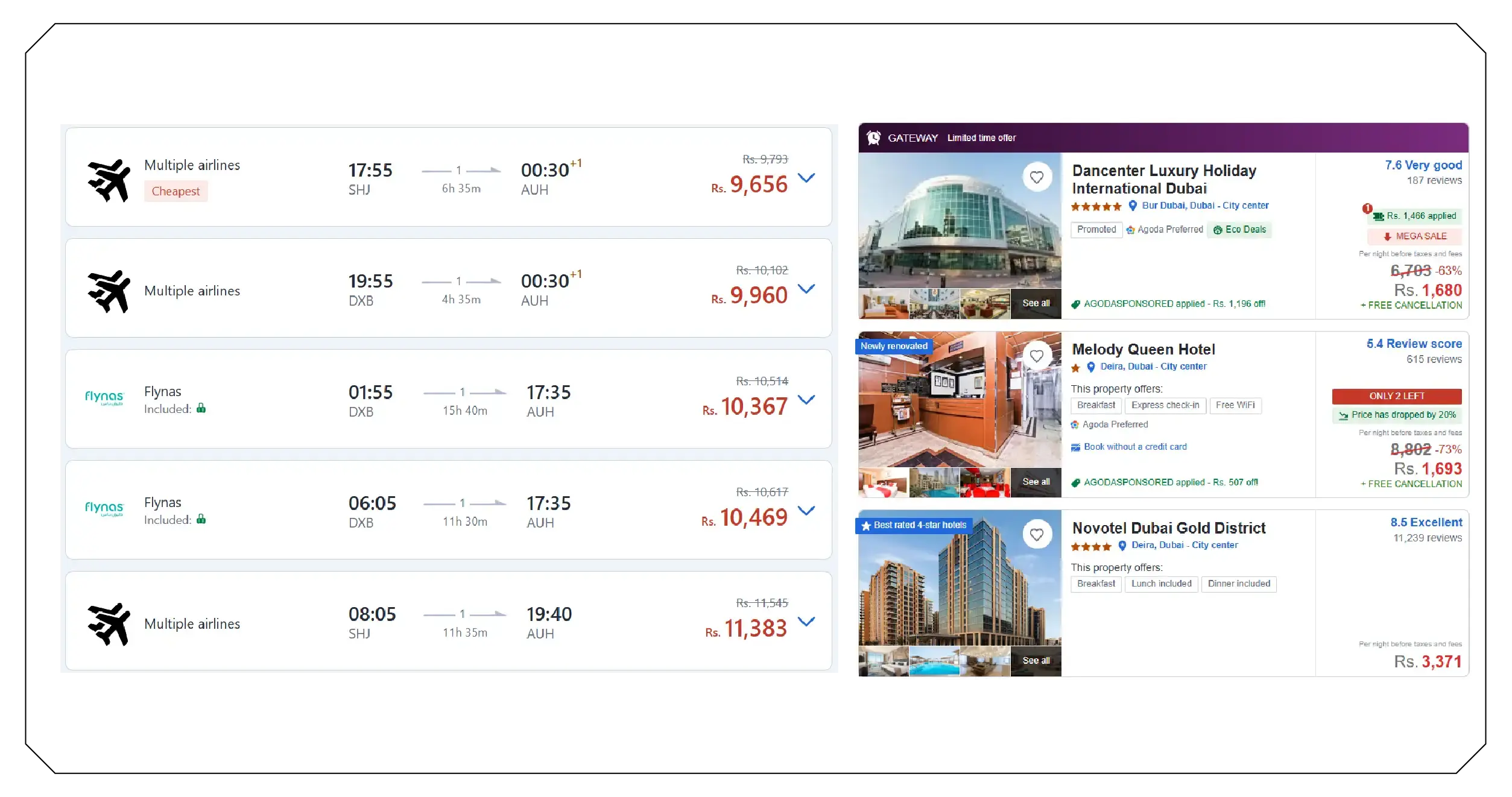Toggle heart on Melody Queen Hotel

point(1037,356)
